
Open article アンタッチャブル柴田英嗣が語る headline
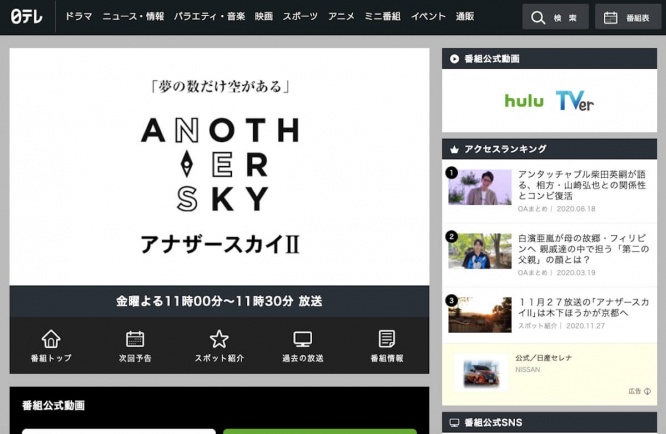pos(582,185)
